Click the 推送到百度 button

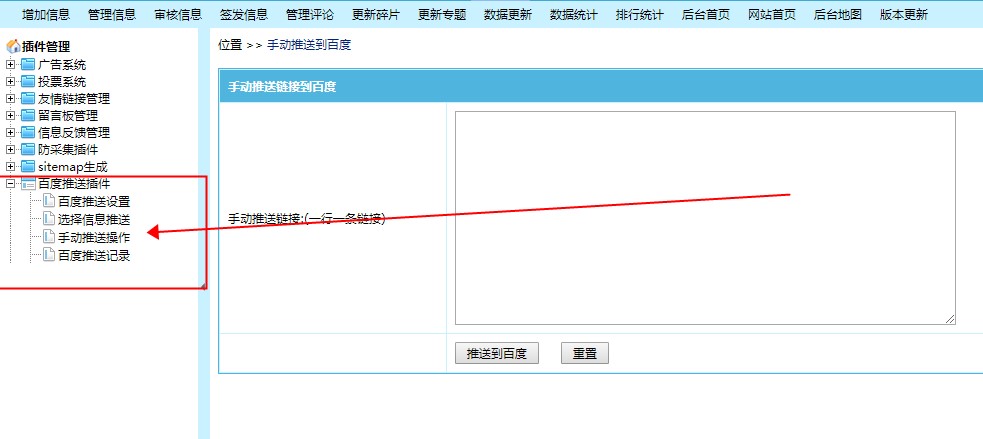497,353
